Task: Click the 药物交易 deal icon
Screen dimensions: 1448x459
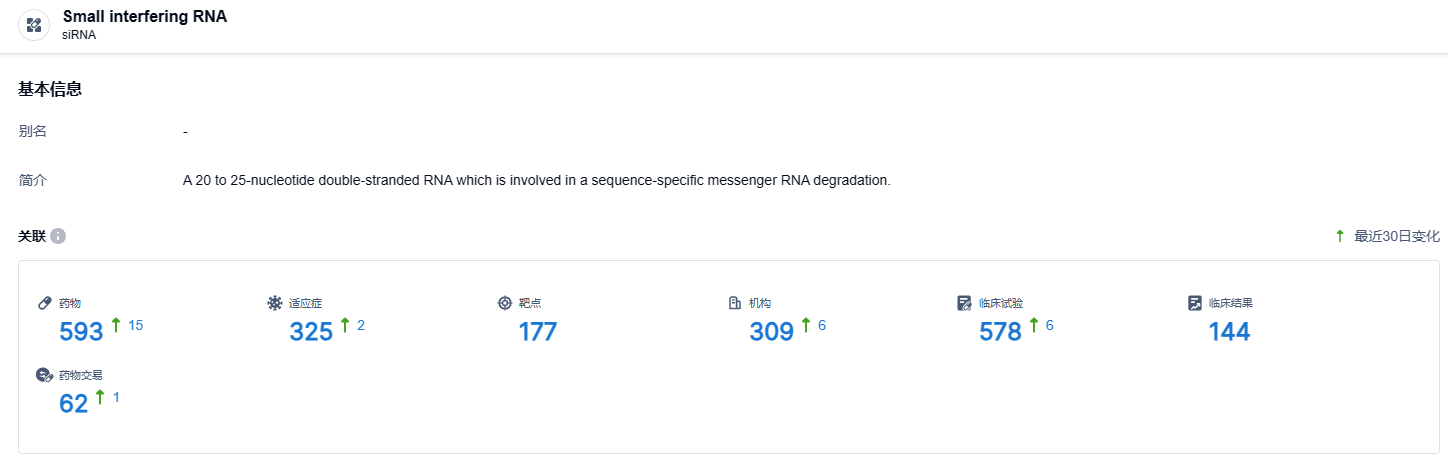Action: [44, 375]
